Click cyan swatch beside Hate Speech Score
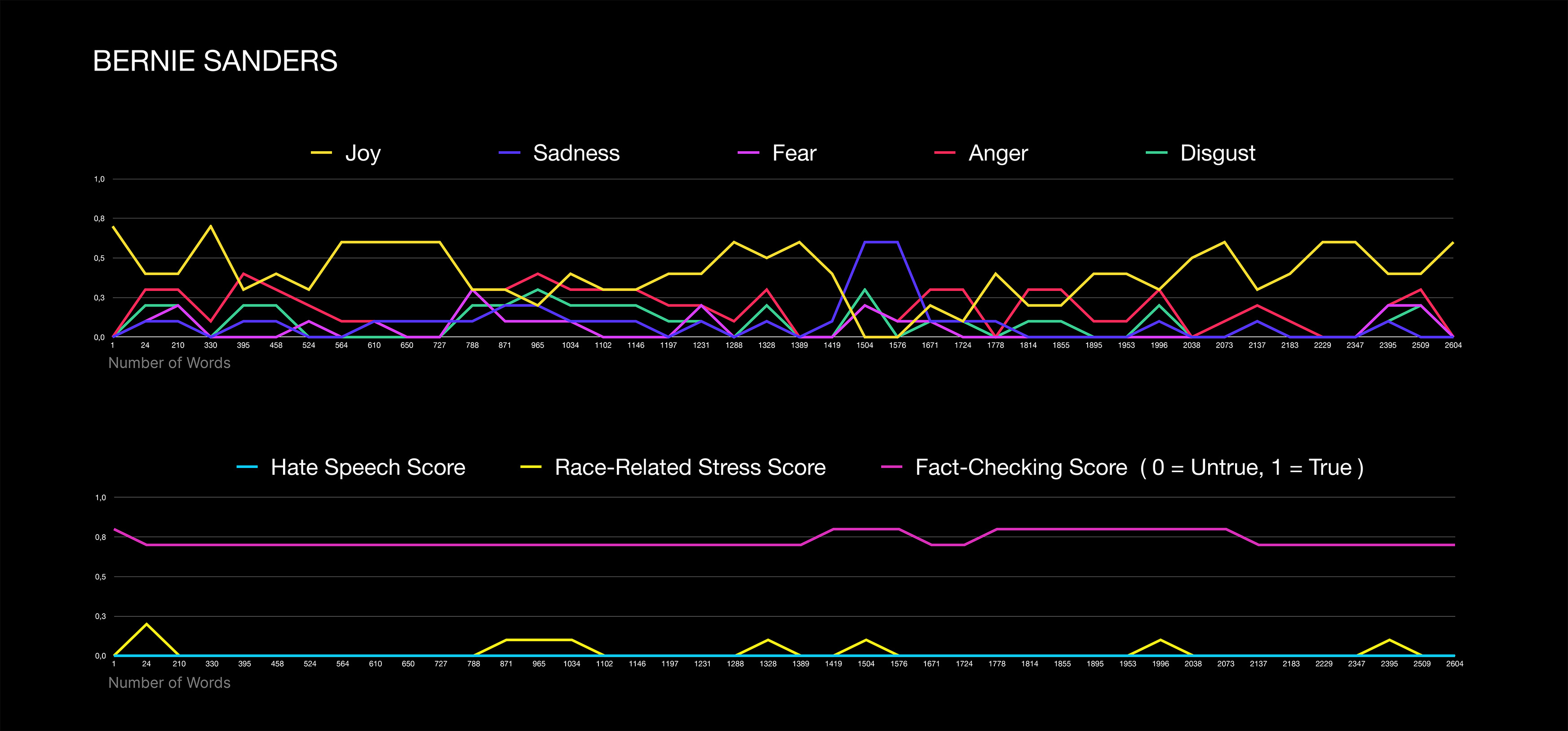1568x731 pixels. [x=247, y=467]
